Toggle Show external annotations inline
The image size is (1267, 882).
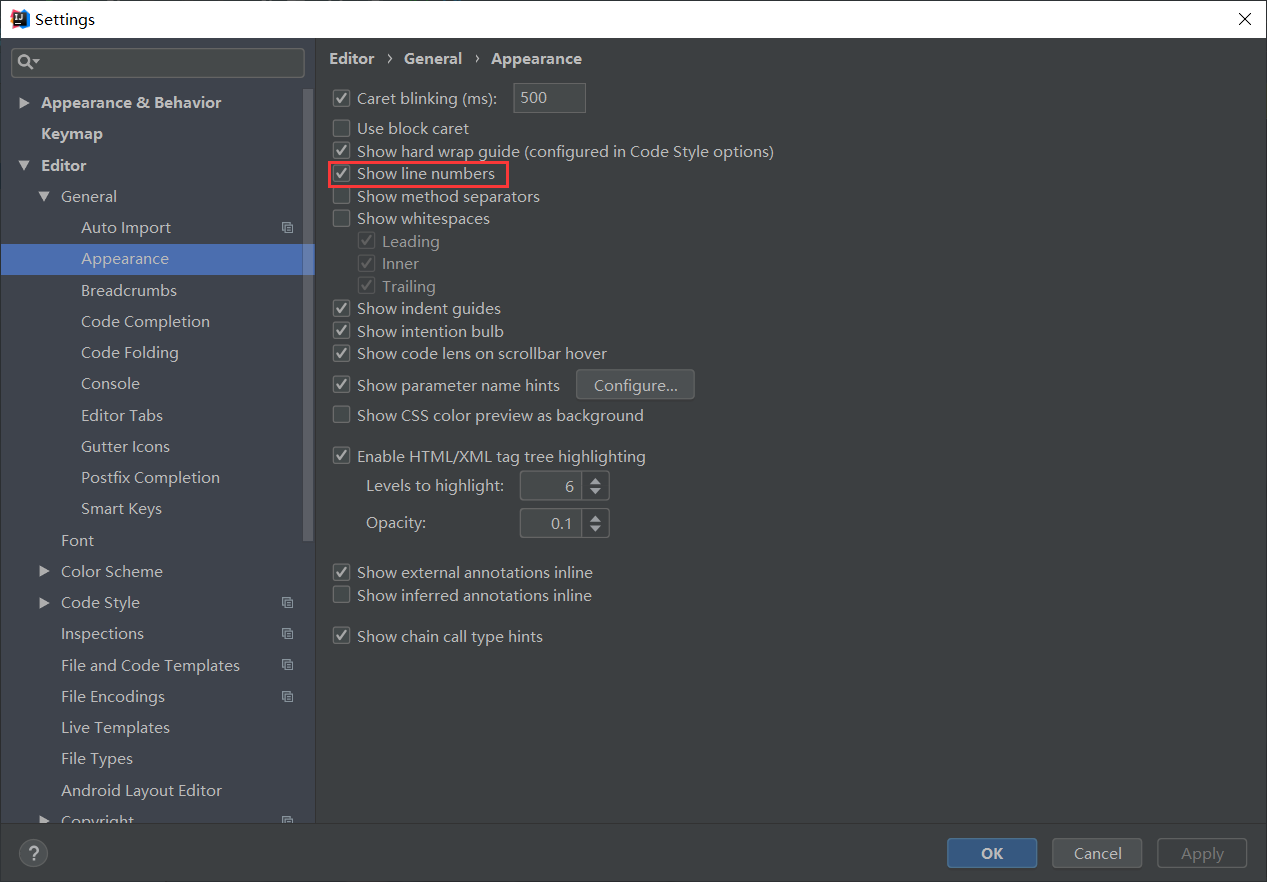342,572
